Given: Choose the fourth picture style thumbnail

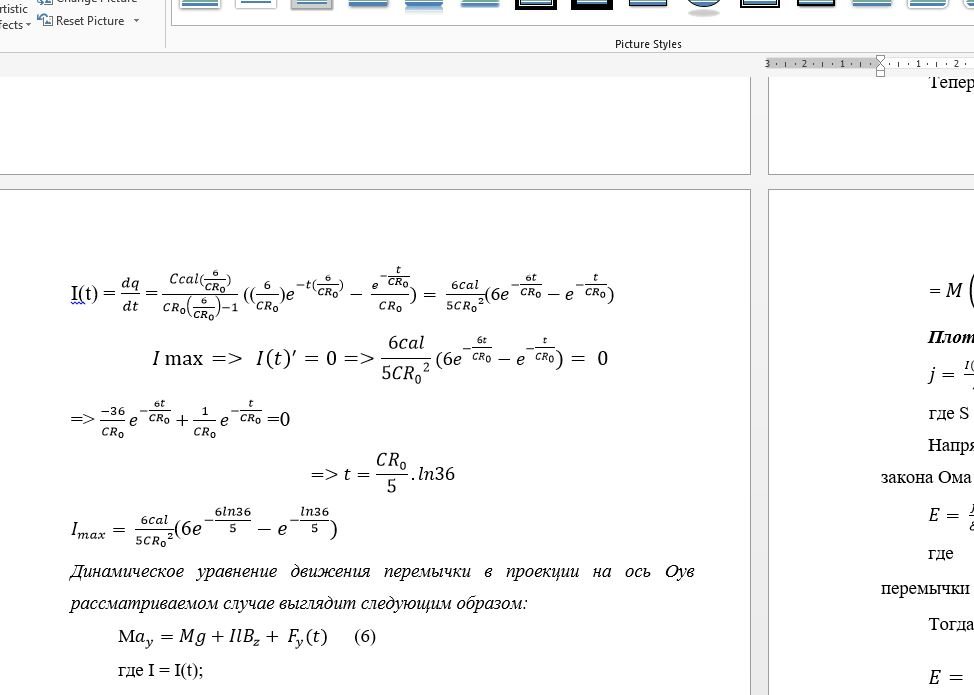Looking at the screenshot, I should point(368,5).
